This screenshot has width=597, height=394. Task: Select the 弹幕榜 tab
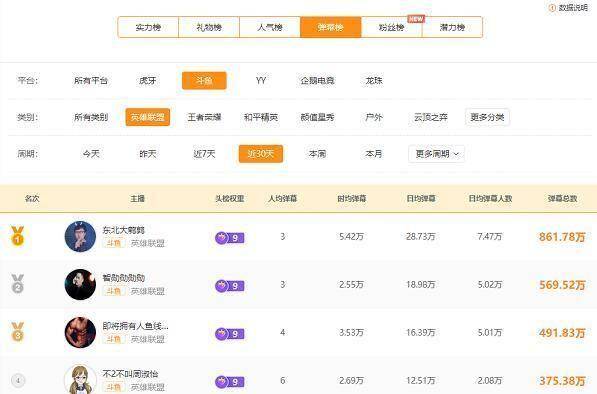point(330,27)
